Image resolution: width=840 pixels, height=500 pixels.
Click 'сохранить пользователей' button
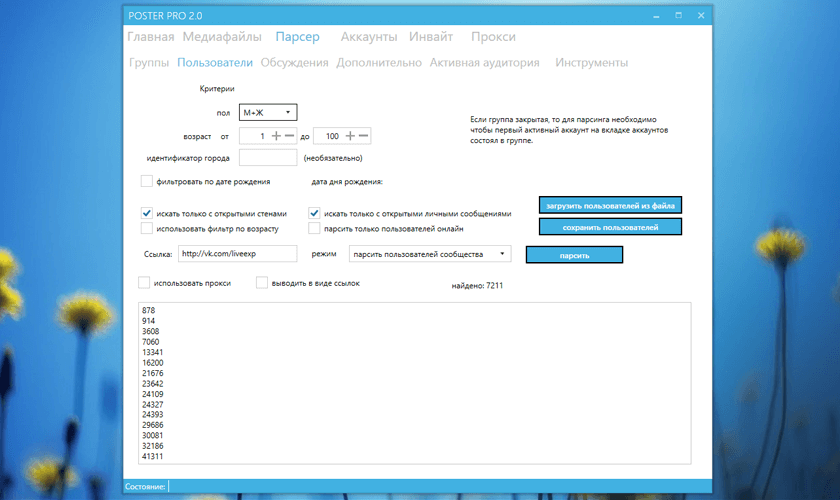(x=610, y=227)
